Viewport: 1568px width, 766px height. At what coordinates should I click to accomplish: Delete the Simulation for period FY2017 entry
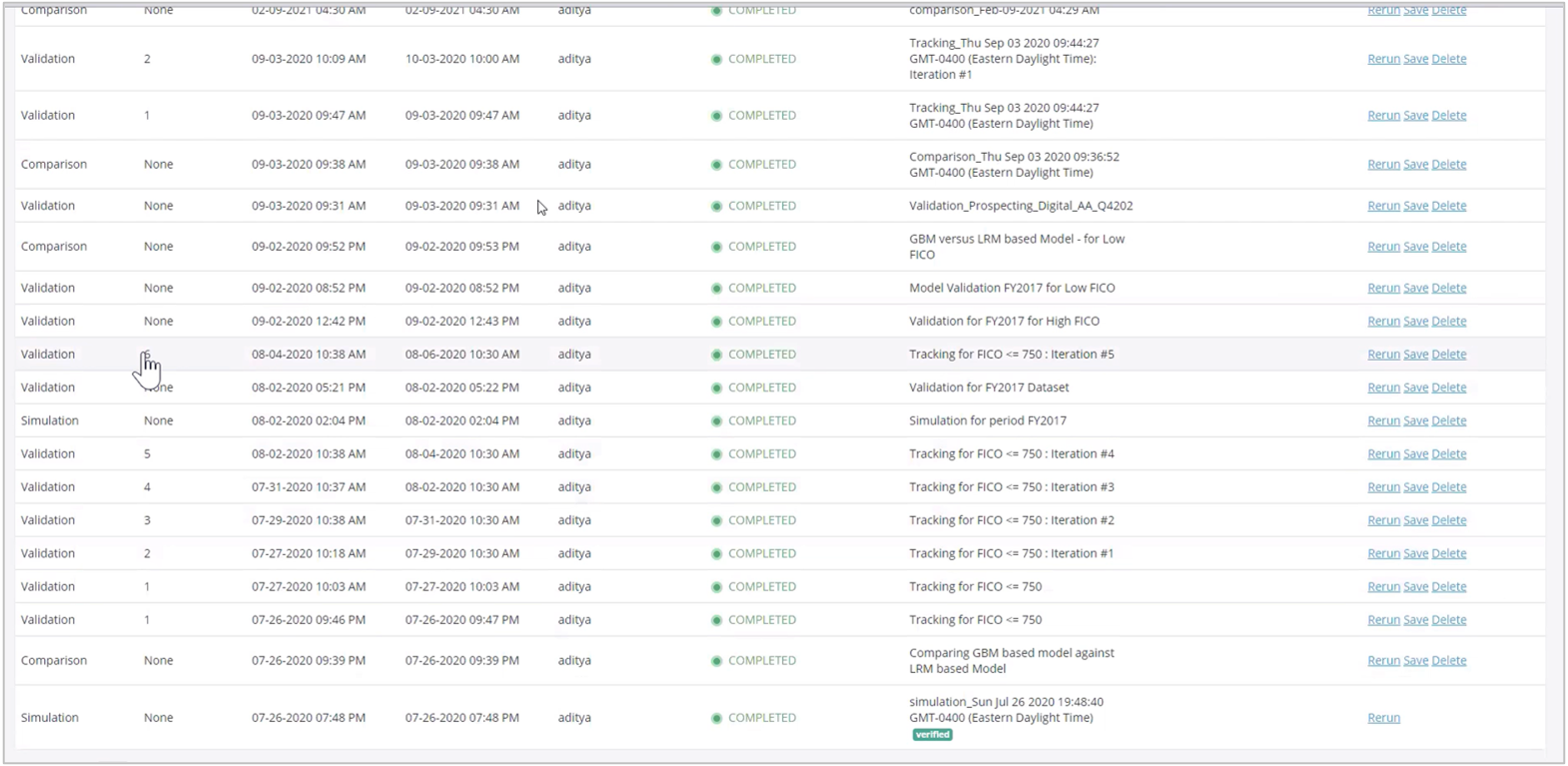[1448, 421]
